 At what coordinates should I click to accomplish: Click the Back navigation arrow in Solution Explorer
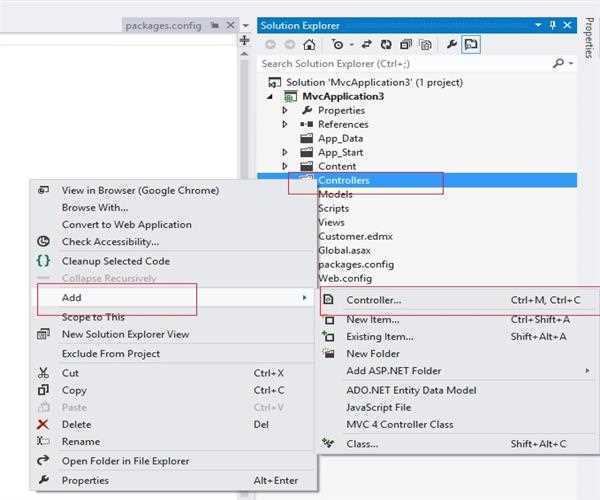[271, 44]
